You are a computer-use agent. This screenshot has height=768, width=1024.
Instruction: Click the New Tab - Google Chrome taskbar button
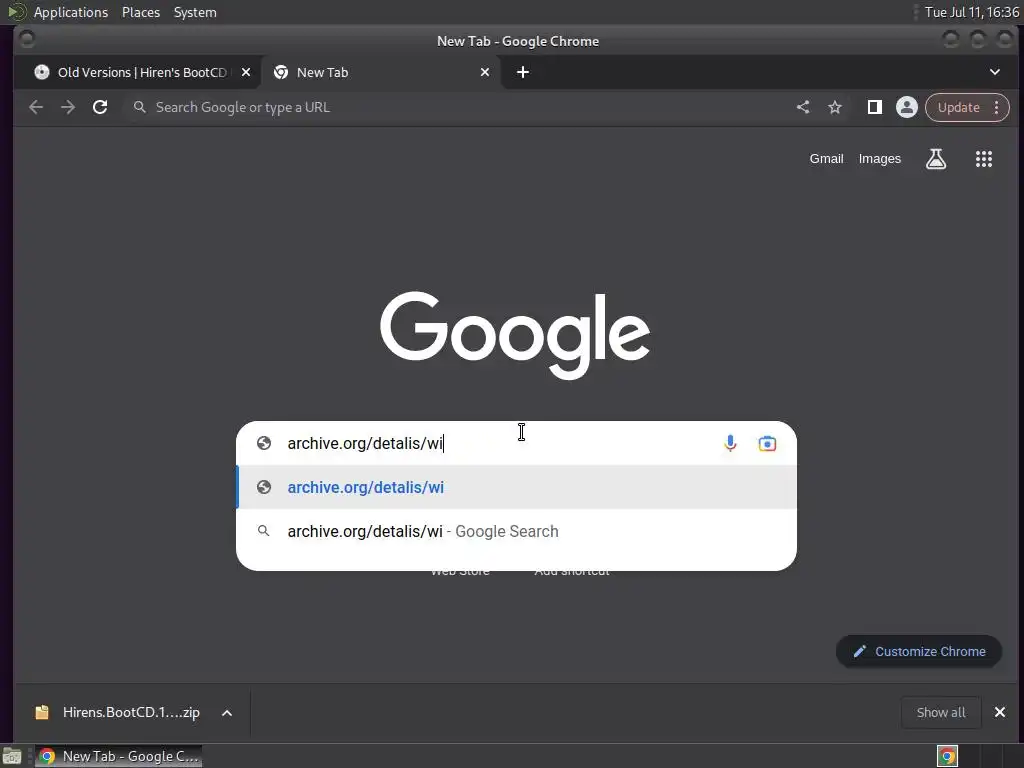[118, 756]
